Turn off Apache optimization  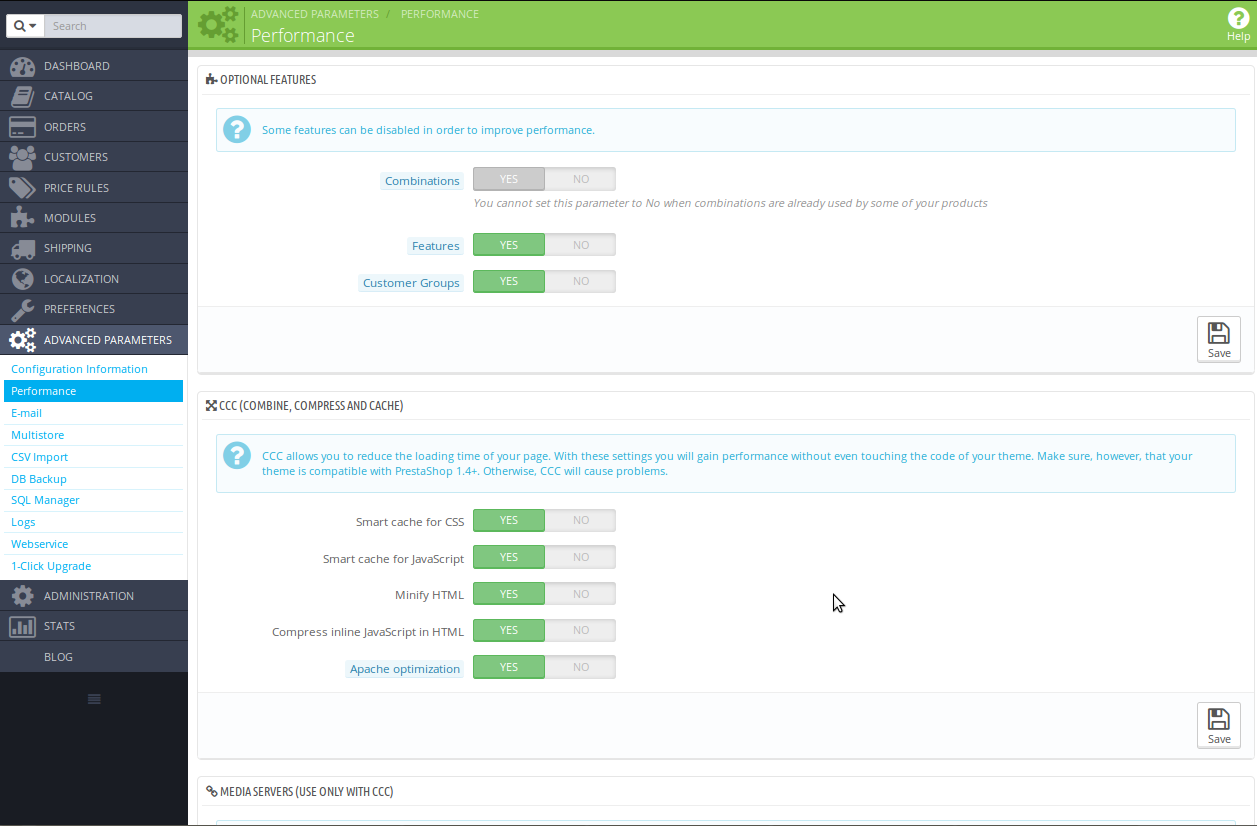[x=581, y=667]
